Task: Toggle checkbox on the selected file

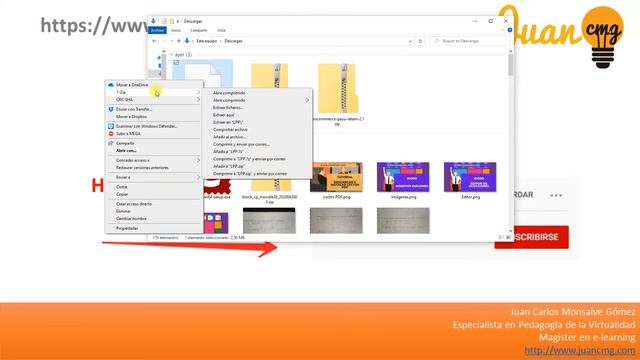Action: [x=176, y=63]
